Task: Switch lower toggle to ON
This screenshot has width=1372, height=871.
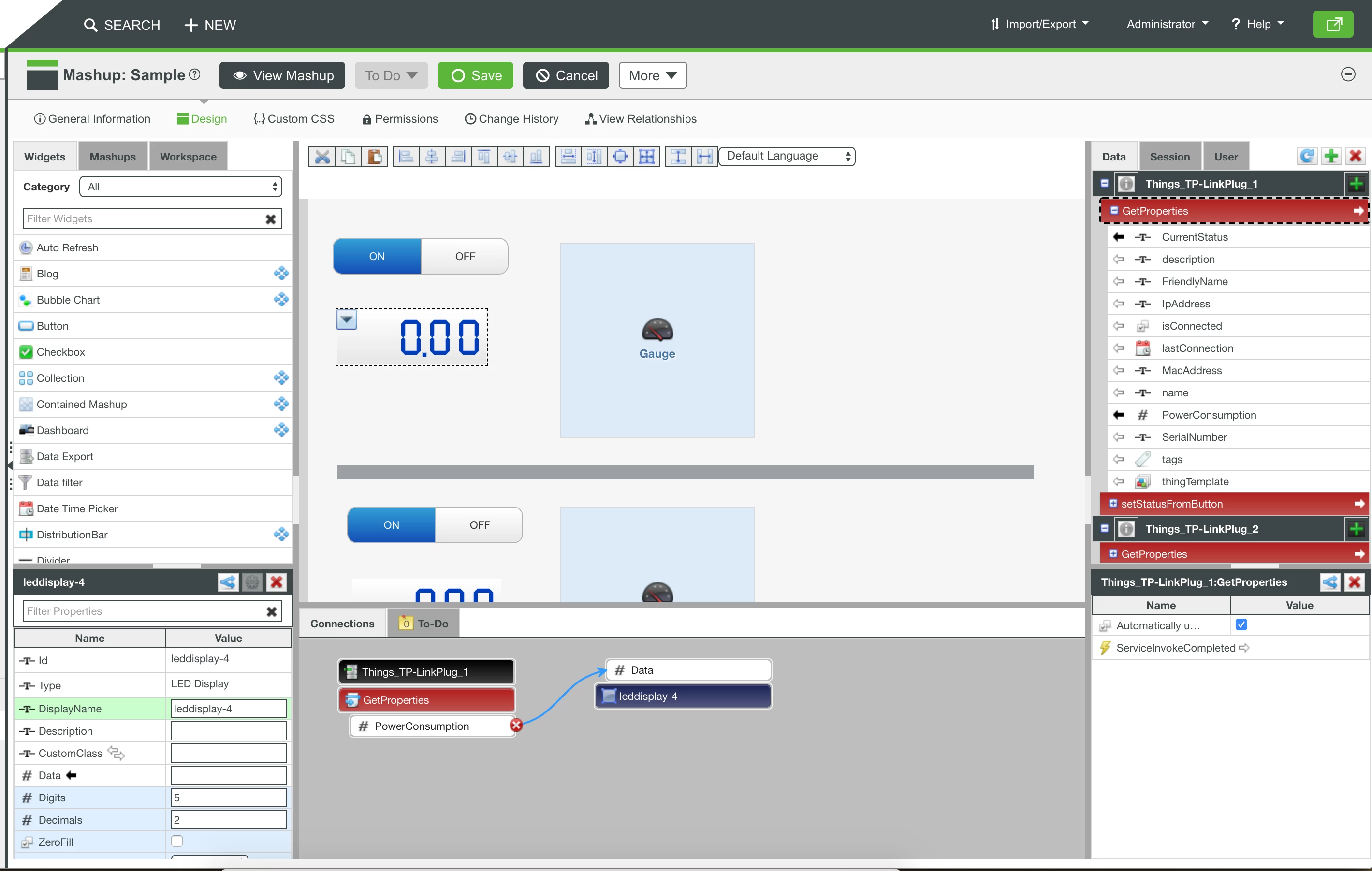Action: click(392, 525)
